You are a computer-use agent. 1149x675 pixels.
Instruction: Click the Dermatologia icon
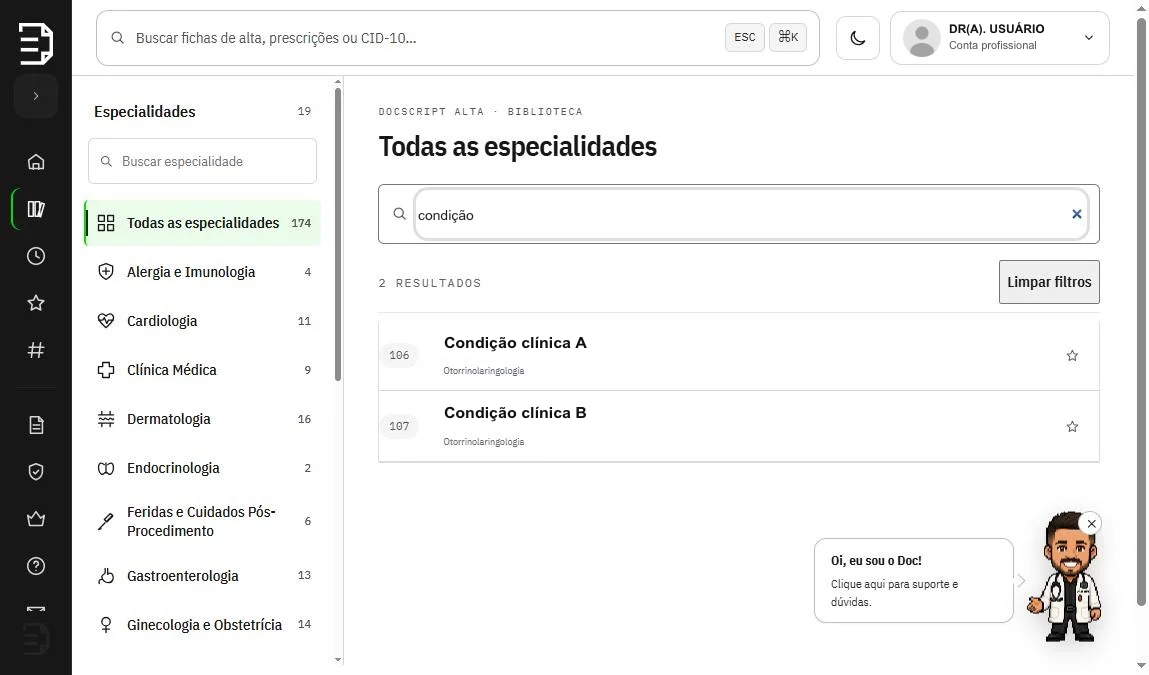[x=106, y=419]
